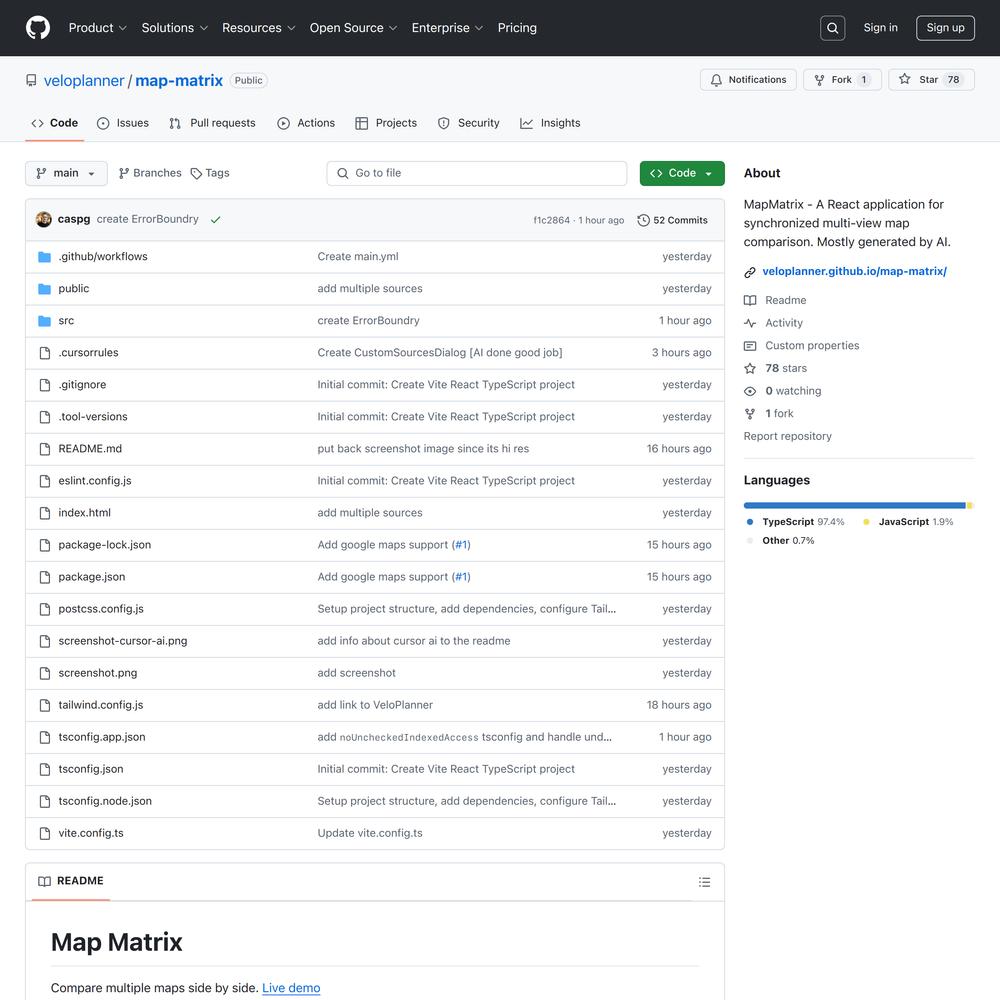Click the file icon beside package.json
The width and height of the screenshot is (1000, 1000).
[x=45, y=577]
